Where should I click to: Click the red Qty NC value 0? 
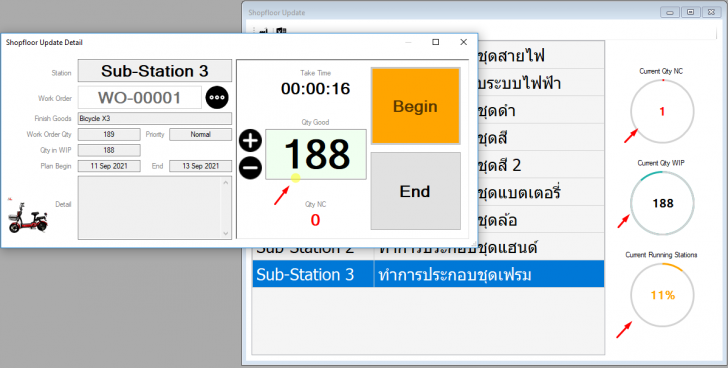click(x=315, y=220)
